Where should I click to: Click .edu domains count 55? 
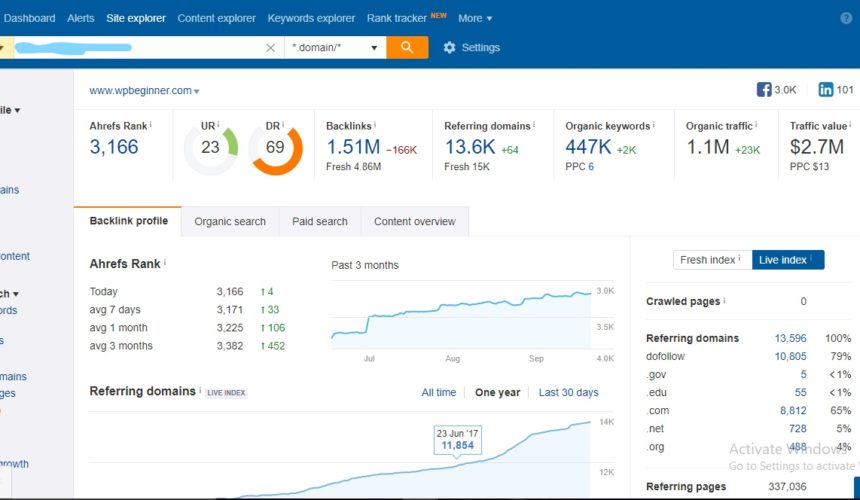coord(801,393)
